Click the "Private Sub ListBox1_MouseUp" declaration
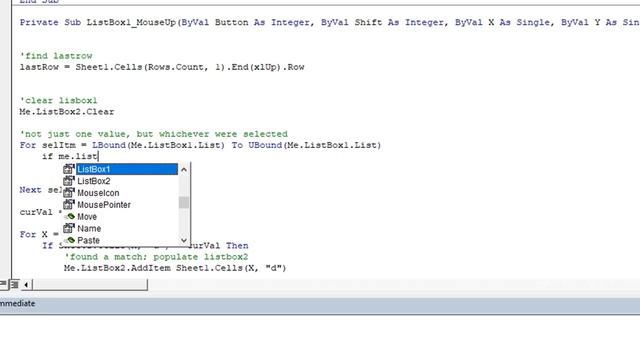640x360 pixels. 330,22
